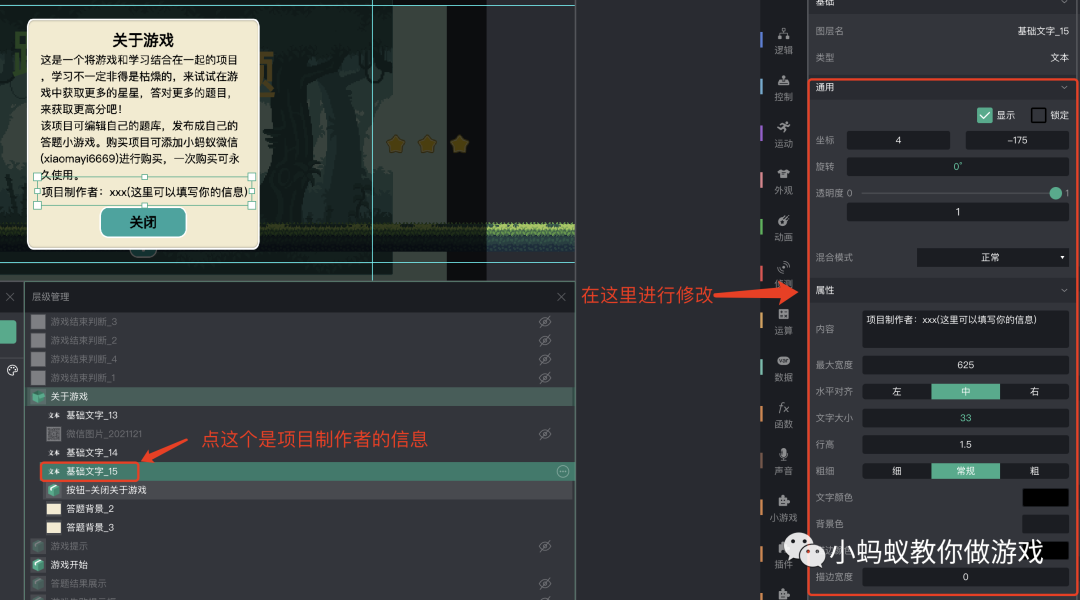Set horizontal alignment to 右
This screenshot has width=1080, height=600.
[x=1035, y=391]
